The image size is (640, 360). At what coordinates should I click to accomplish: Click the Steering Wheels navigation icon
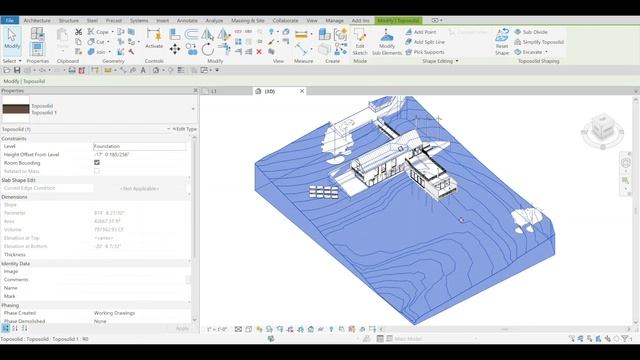(625, 163)
